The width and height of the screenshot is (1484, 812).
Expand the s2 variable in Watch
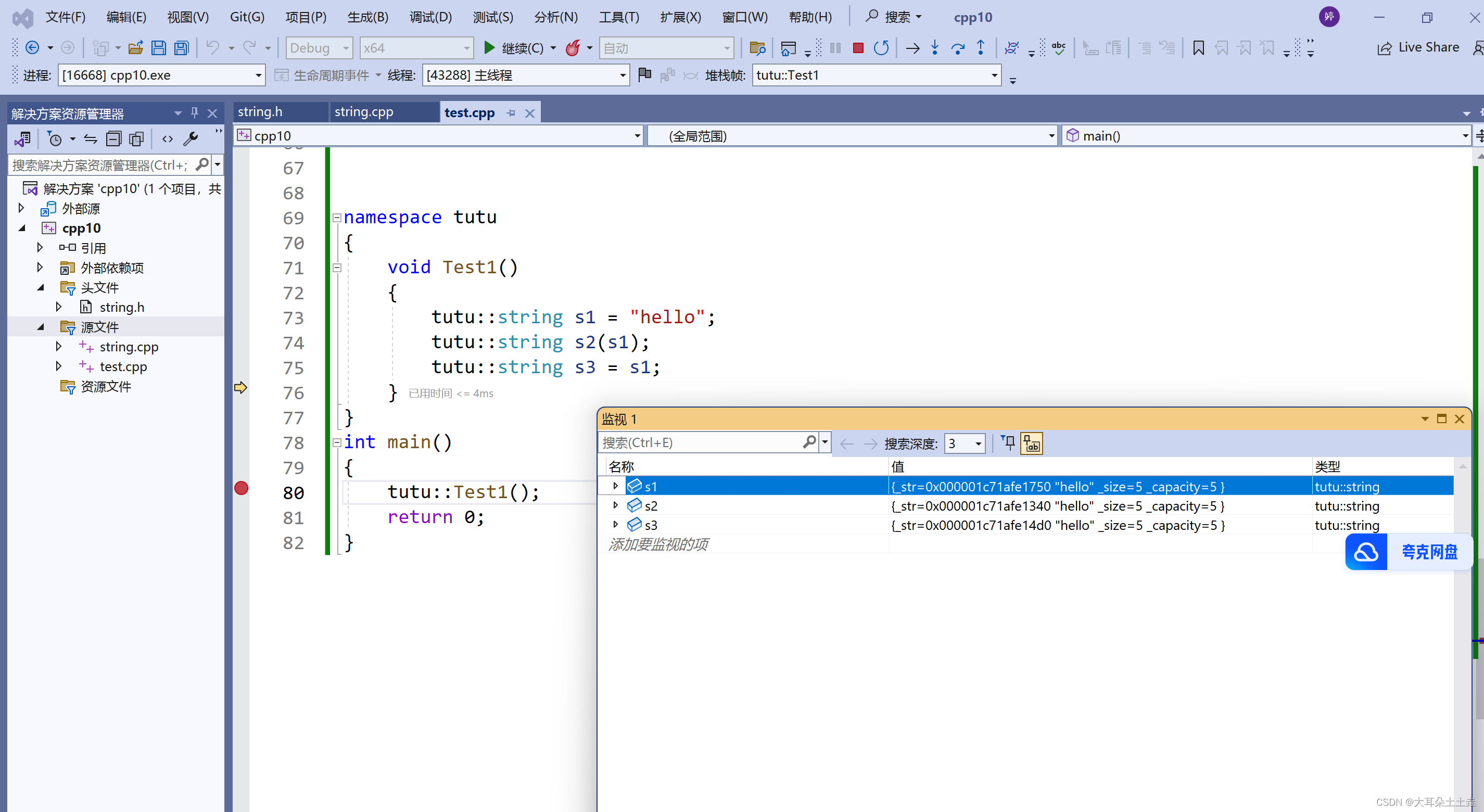[x=615, y=505]
